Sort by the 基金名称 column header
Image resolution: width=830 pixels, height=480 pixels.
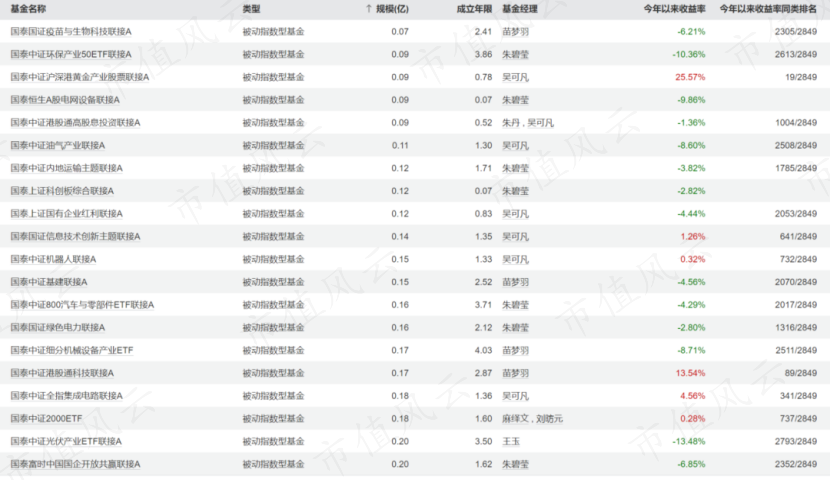[x=29, y=9]
